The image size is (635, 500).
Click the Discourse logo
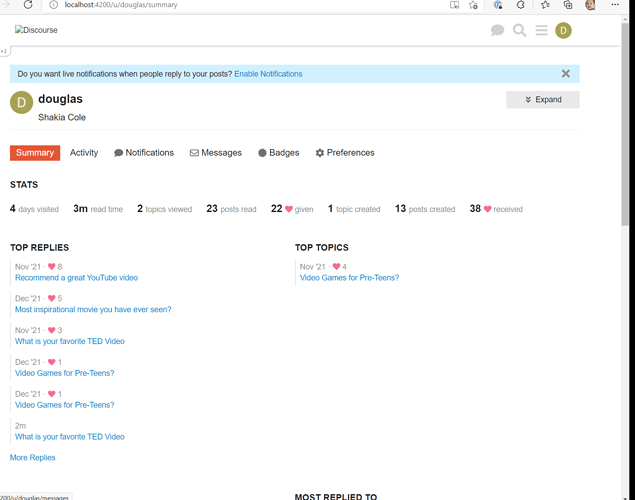tap(36, 30)
